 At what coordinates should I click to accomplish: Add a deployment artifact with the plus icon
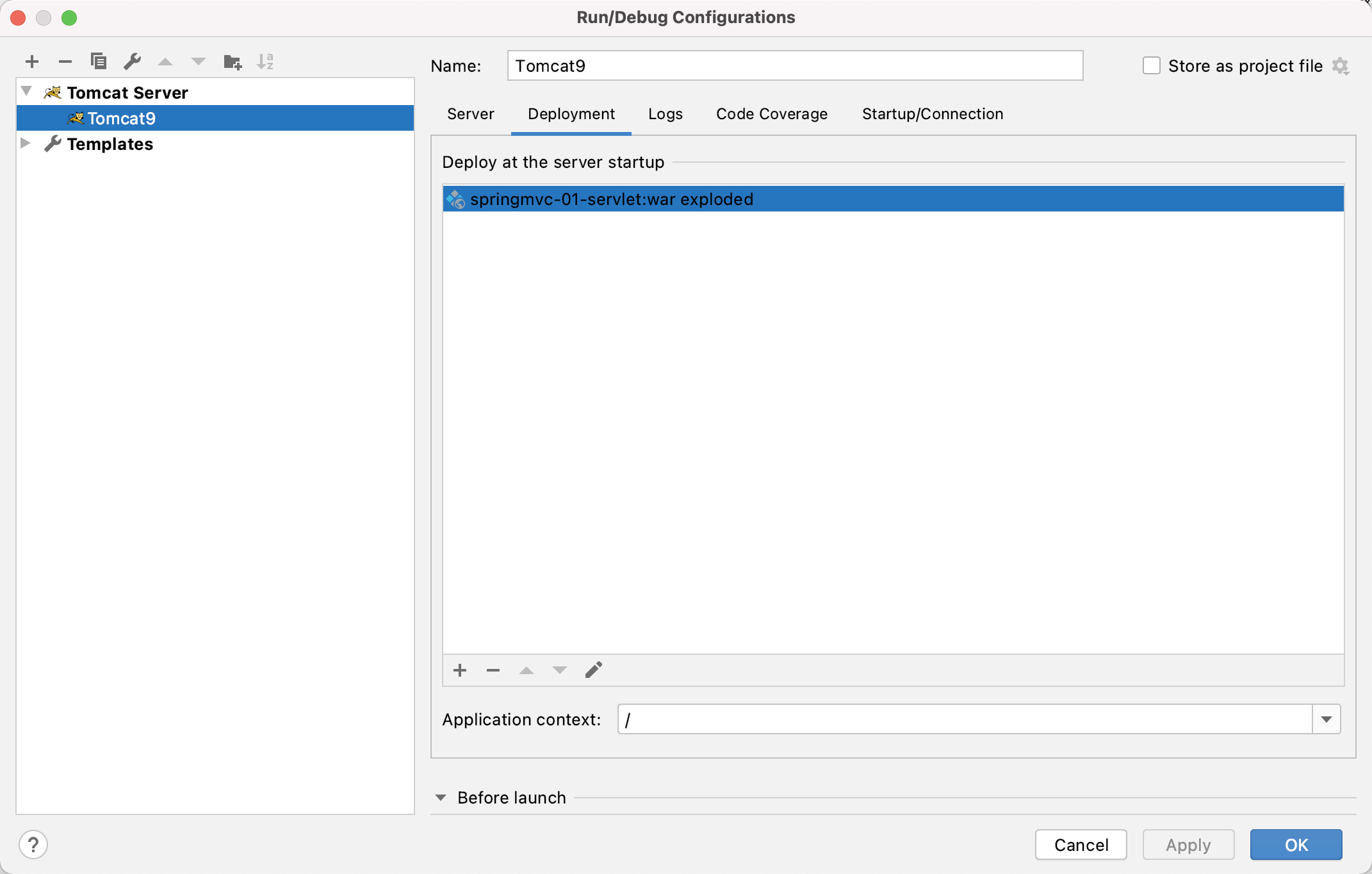click(460, 670)
